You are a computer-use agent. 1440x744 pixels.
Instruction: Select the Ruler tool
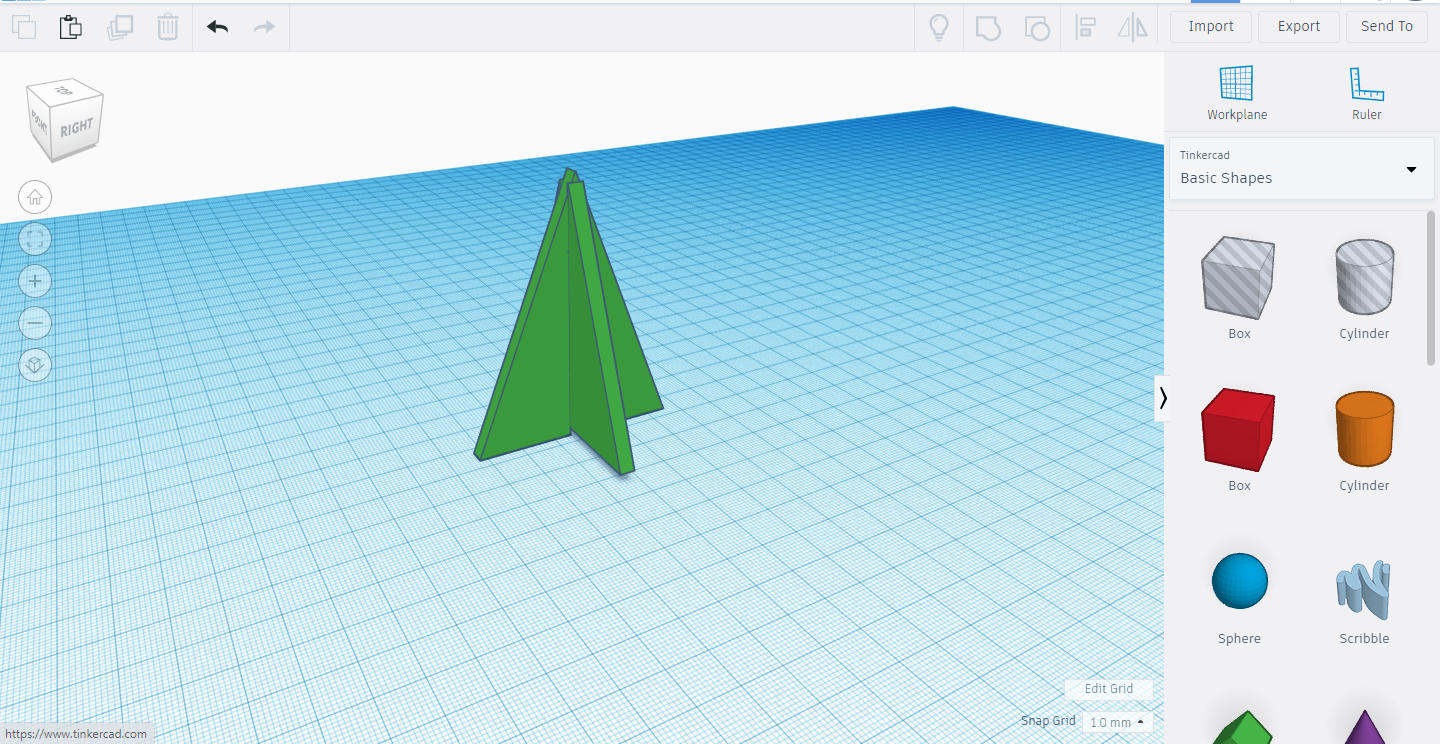1367,93
